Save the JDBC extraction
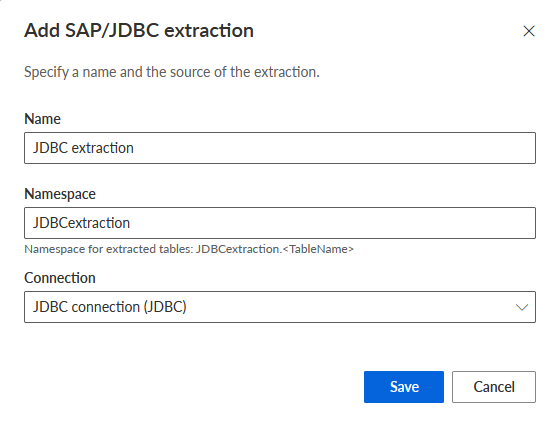 pyautogui.click(x=404, y=387)
